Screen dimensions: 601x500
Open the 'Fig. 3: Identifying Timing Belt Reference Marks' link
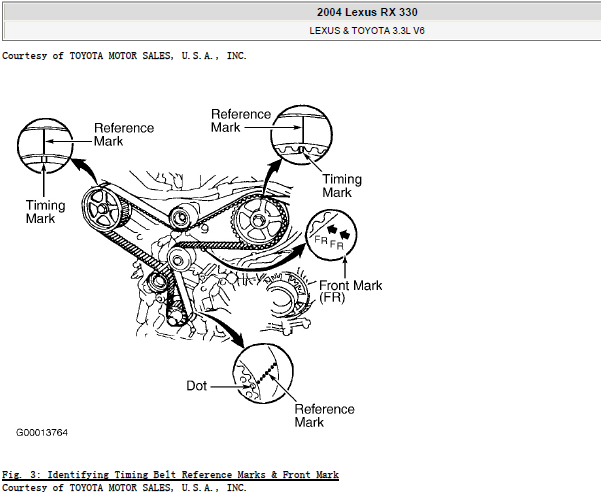[x=170, y=475]
